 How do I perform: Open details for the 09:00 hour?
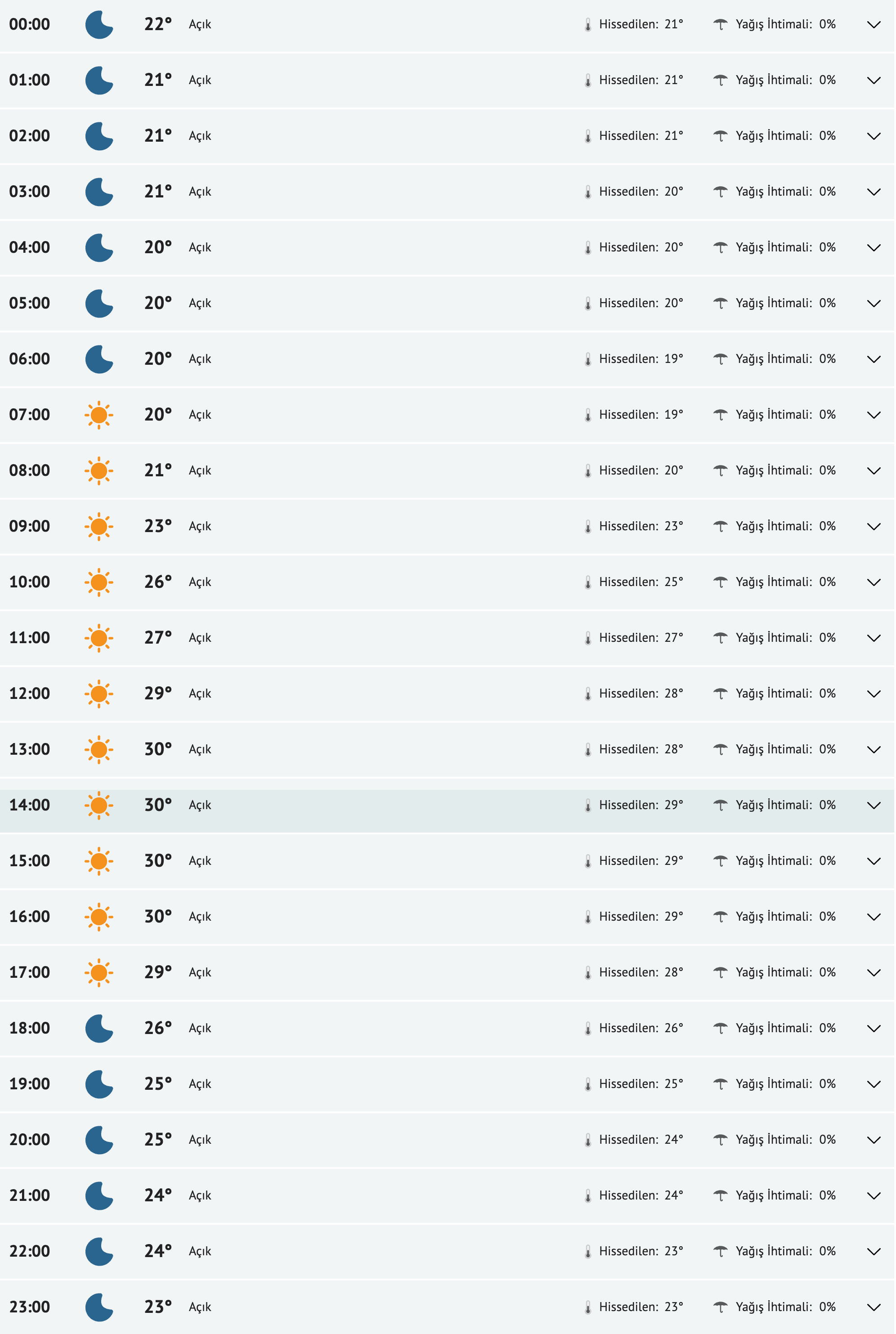click(x=874, y=527)
